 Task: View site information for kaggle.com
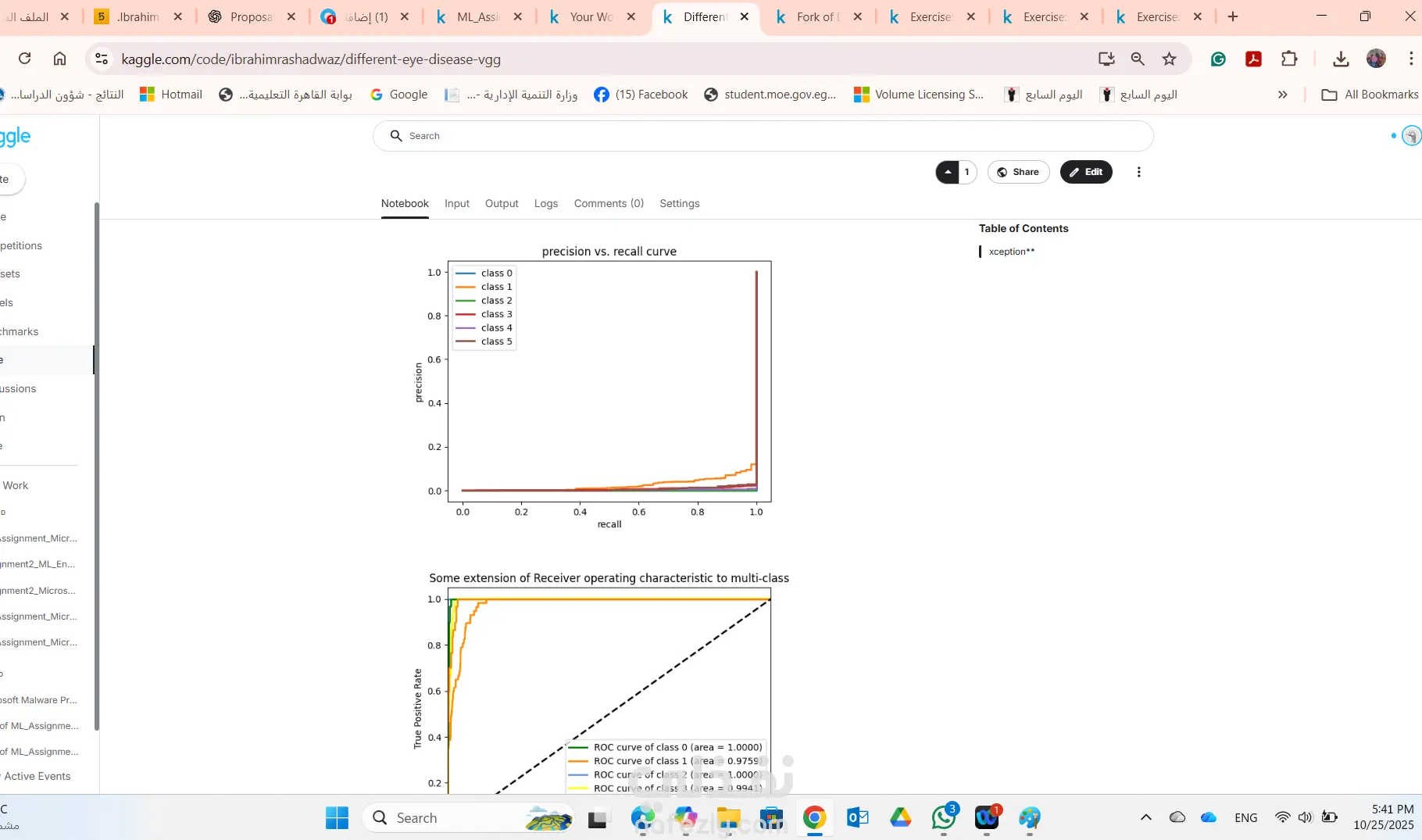click(101, 59)
